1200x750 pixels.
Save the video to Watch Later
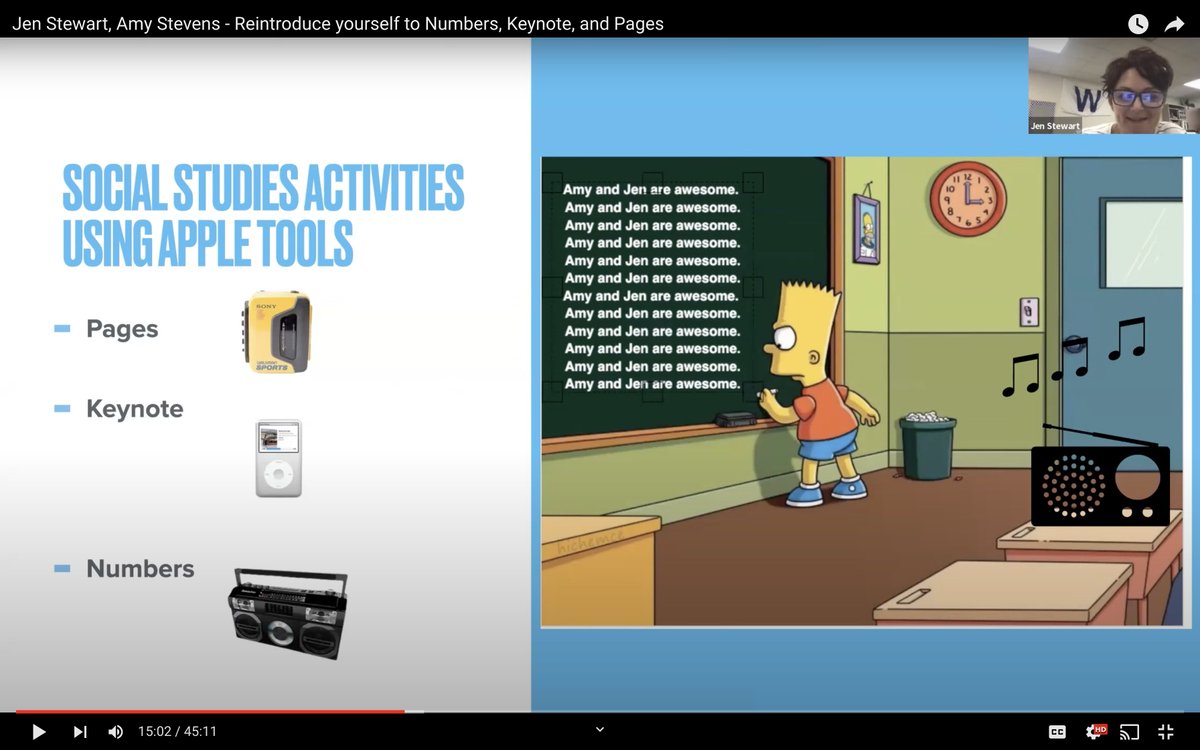pyautogui.click(x=1137, y=23)
